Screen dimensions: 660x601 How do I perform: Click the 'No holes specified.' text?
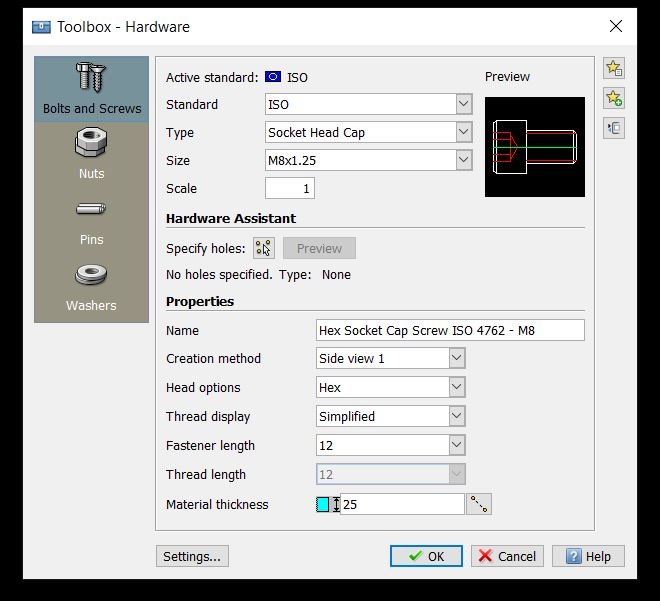pyautogui.click(x=219, y=275)
